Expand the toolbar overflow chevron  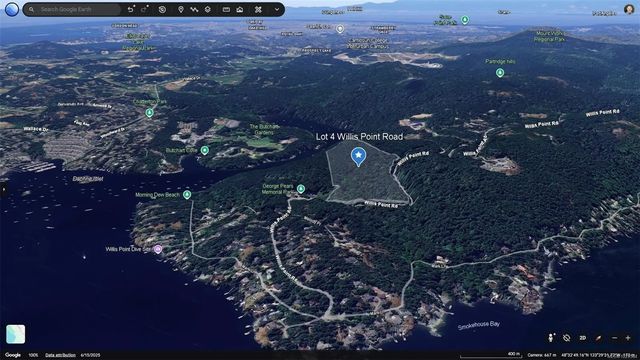coord(277,9)
